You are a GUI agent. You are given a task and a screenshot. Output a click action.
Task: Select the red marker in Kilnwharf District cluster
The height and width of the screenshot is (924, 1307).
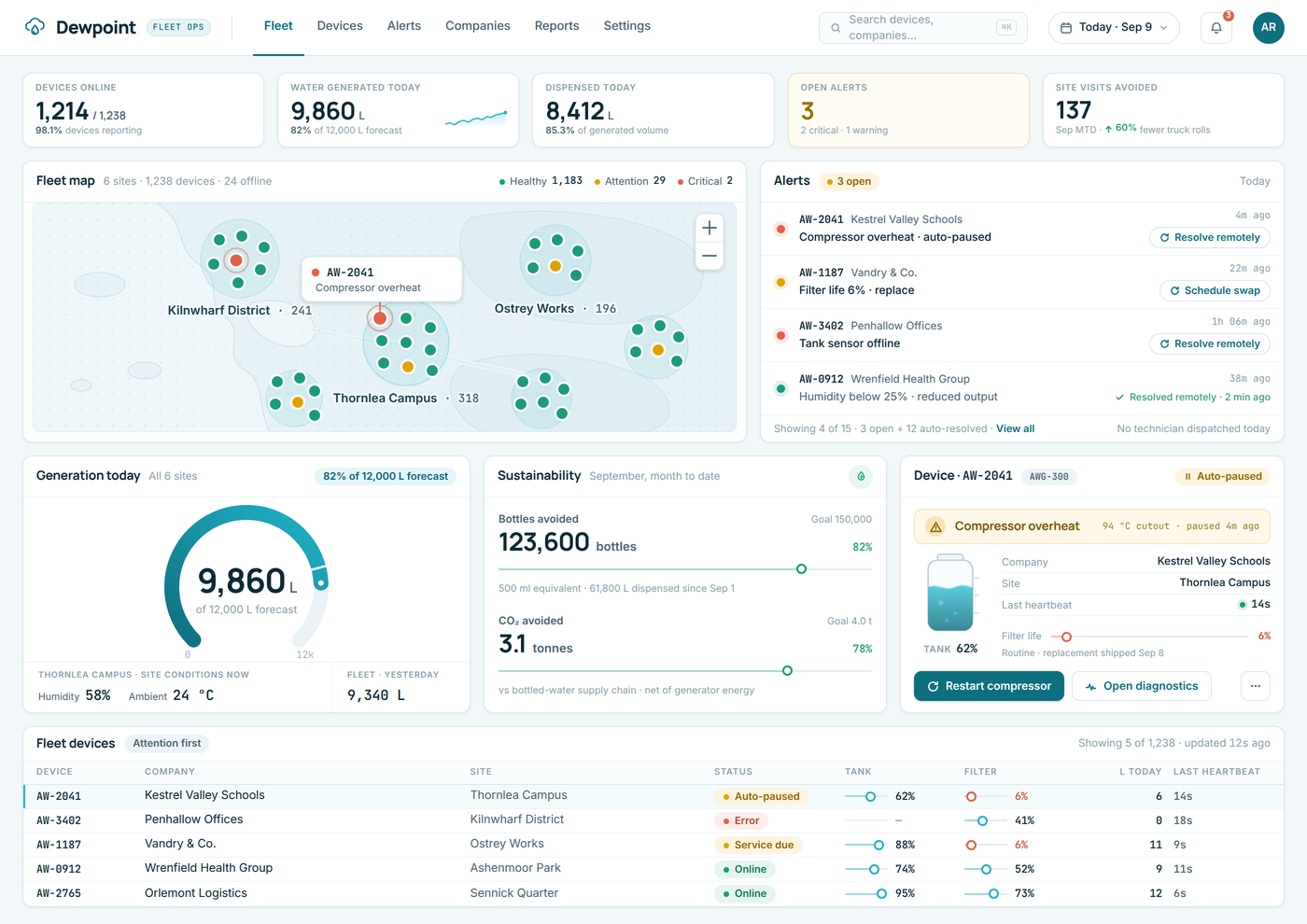click(x=236, y=260)
